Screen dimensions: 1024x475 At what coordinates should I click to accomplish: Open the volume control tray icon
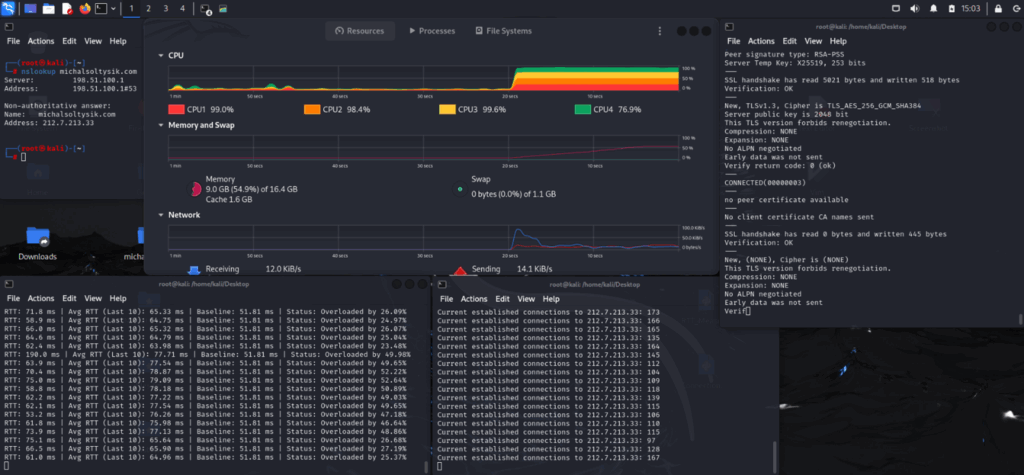[x=915, y=8]
